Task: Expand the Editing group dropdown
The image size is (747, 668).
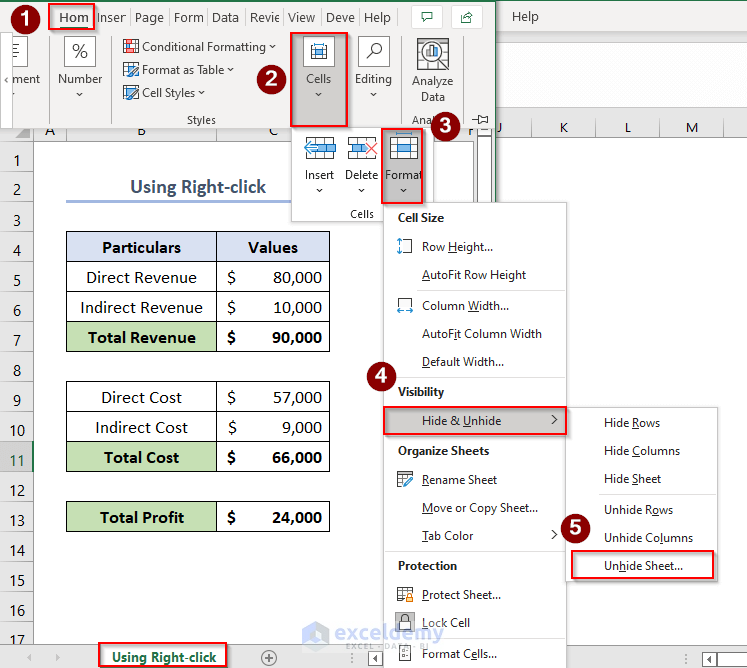Action: (373, 95)
